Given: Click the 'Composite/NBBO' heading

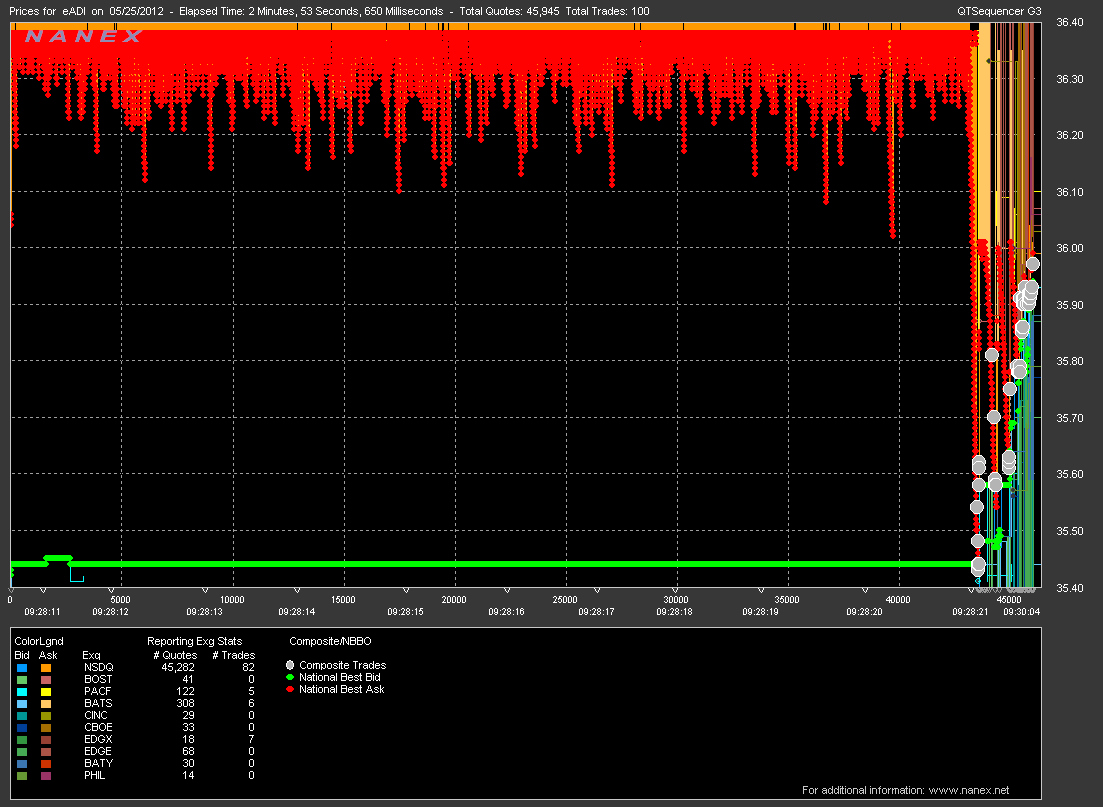Looking at the screenshot, I should (x=330, y=641).
